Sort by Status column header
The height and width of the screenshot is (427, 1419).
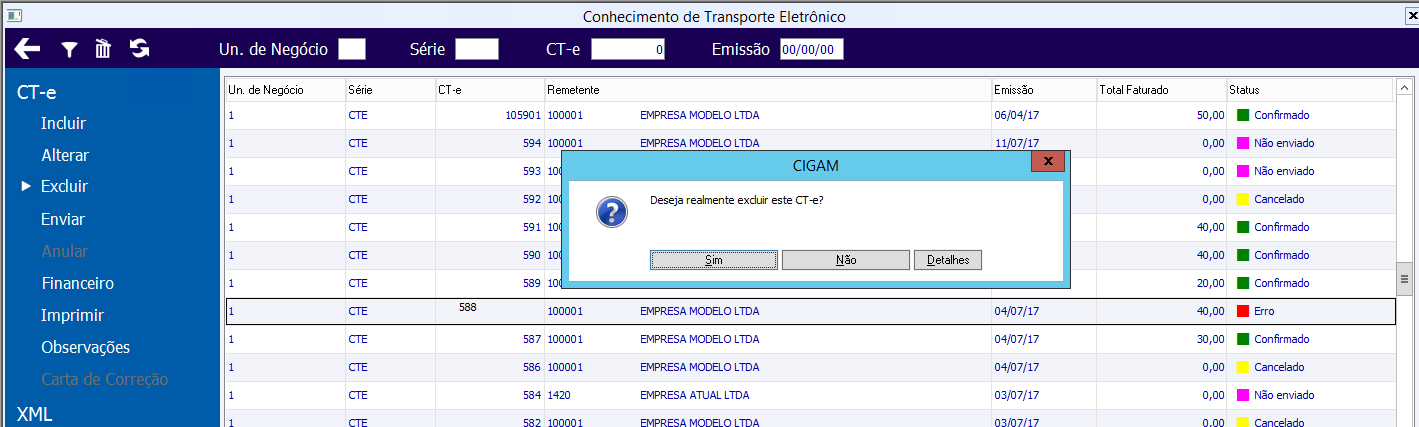[1310, 90]
